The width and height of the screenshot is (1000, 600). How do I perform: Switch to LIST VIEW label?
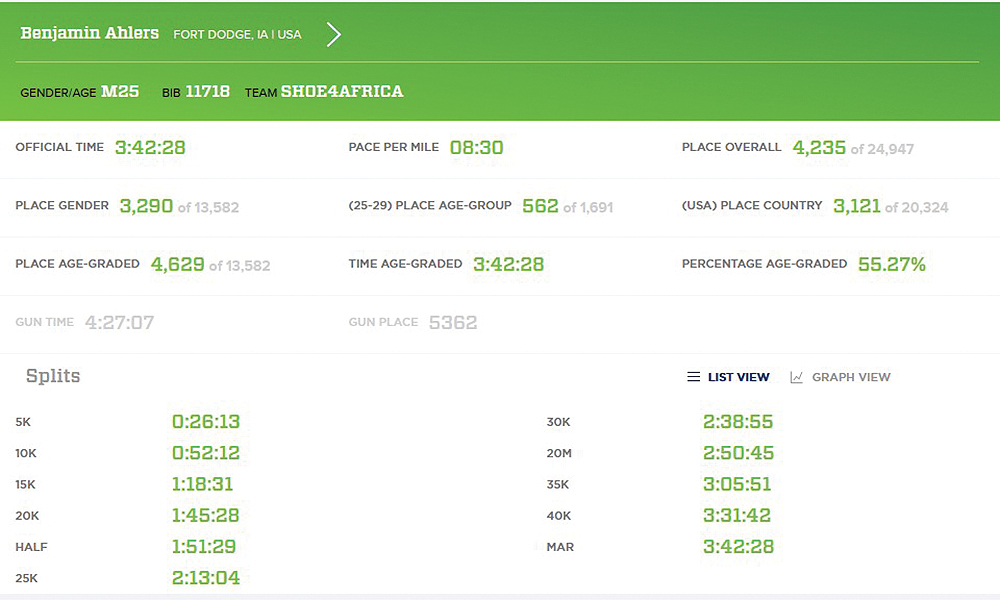click(x=738, y=377)
